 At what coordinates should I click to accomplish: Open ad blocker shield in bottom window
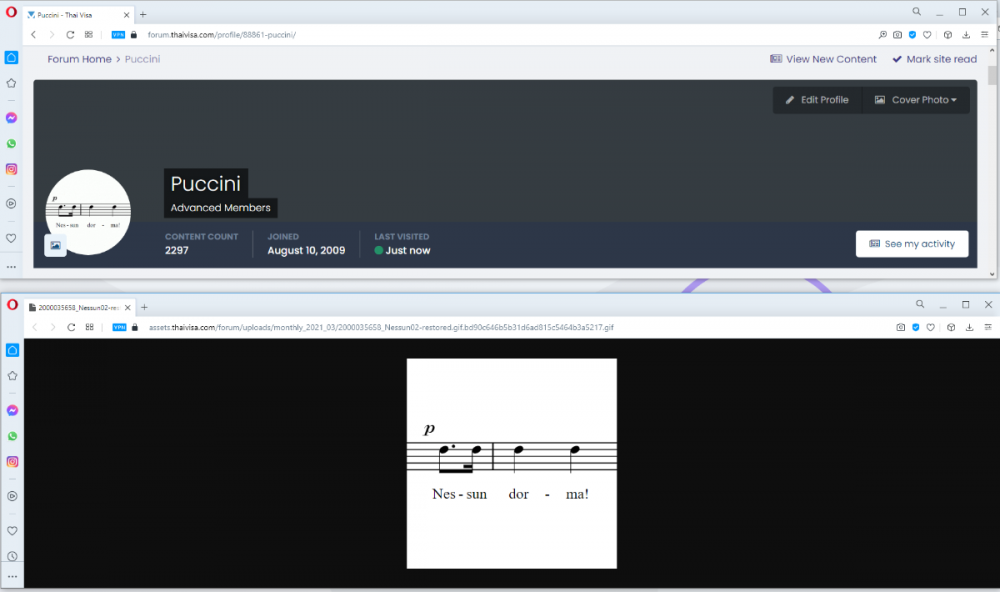tap(916, 327)
